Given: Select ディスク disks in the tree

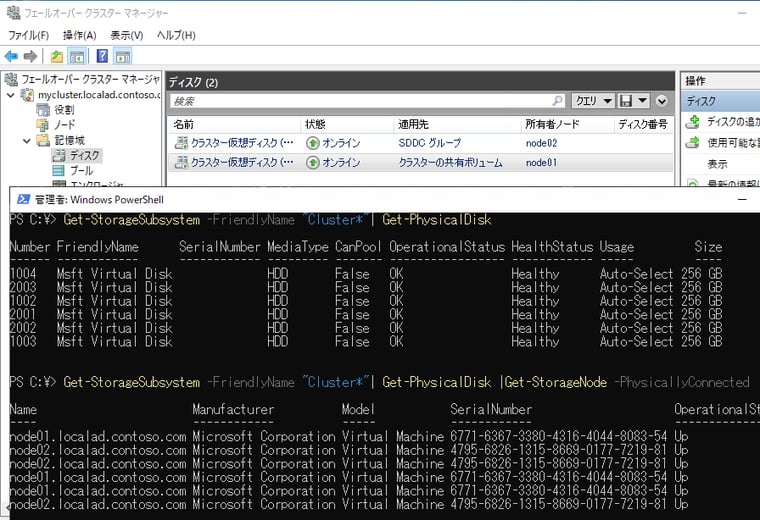Looking at the screenshot, I should coord(85,155).
